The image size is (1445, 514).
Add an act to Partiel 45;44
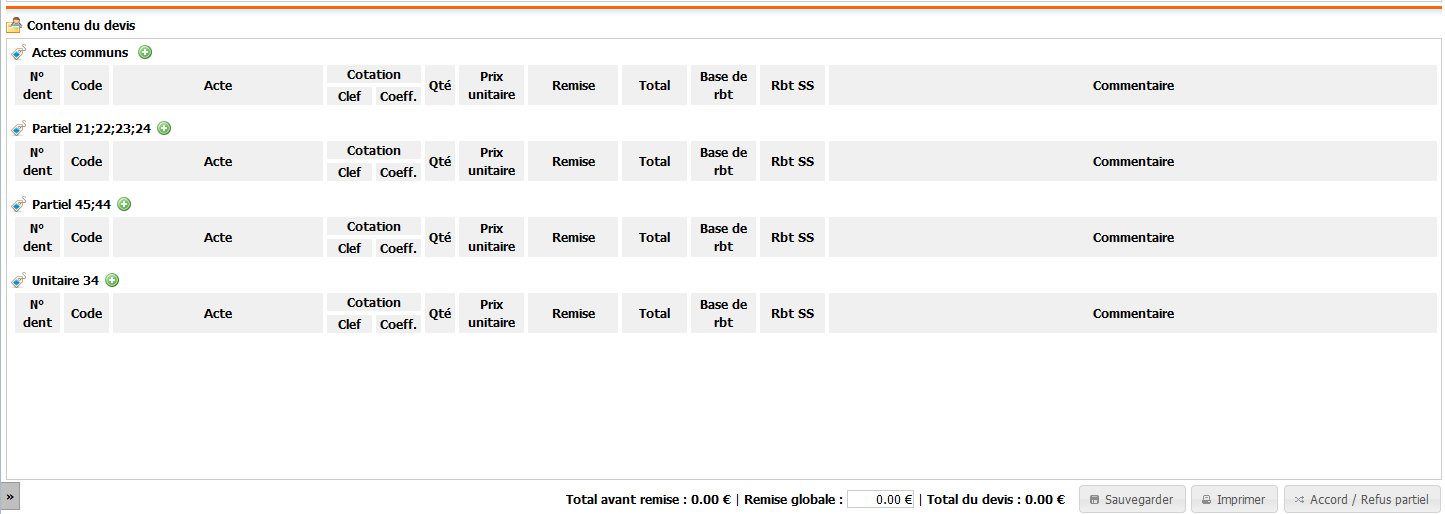[x=124, y=204]
